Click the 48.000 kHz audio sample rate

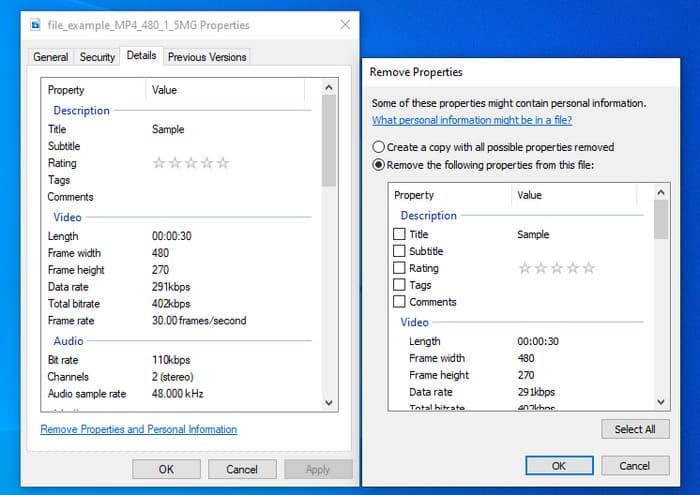[x=177, y=394]
